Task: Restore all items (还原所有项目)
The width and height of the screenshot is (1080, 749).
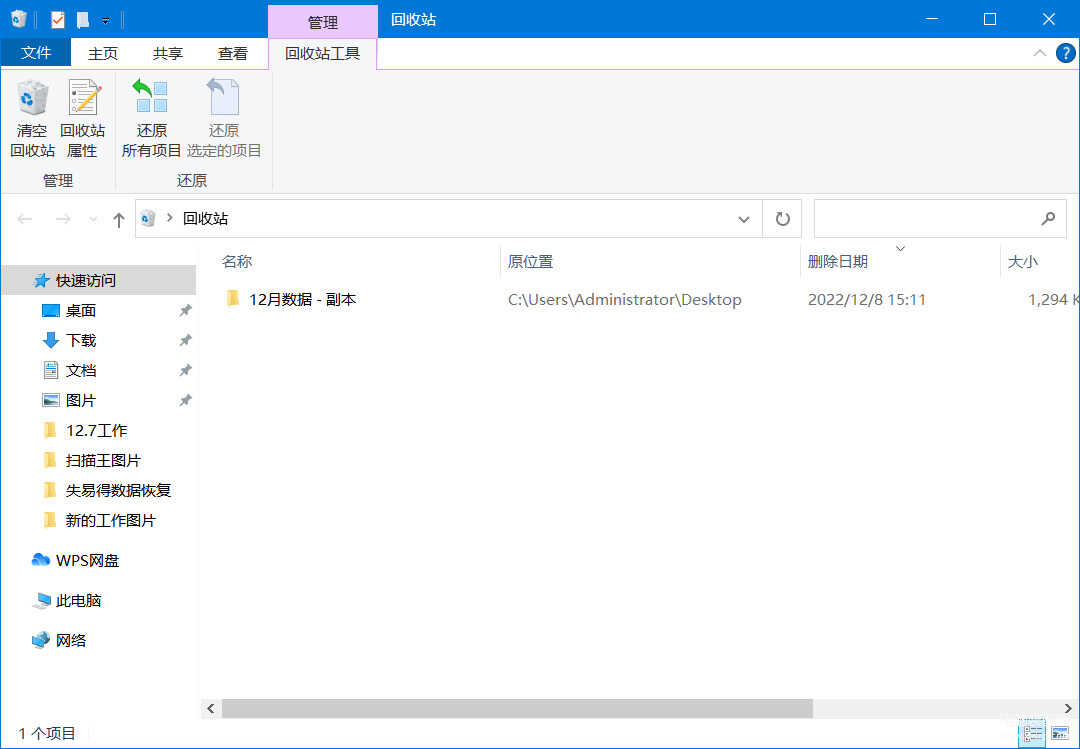Action: 152,119
